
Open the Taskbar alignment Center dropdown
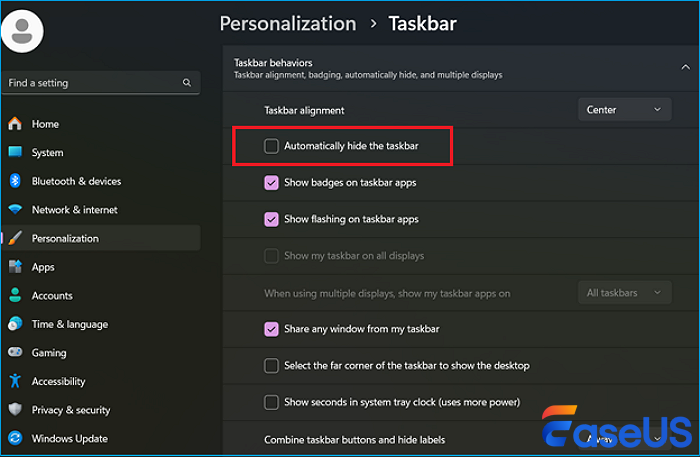623,110
